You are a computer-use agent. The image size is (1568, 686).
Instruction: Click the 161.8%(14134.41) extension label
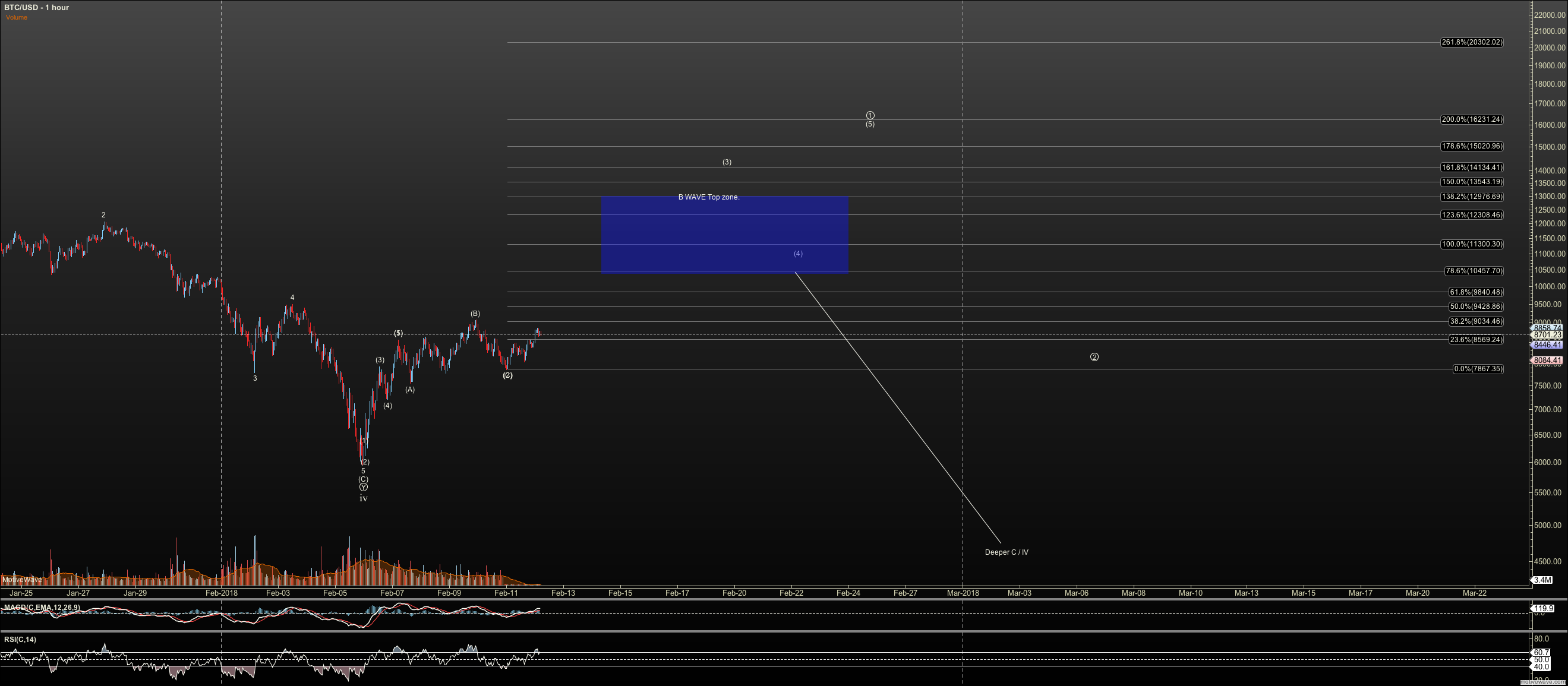click(x=1471, y=167)
